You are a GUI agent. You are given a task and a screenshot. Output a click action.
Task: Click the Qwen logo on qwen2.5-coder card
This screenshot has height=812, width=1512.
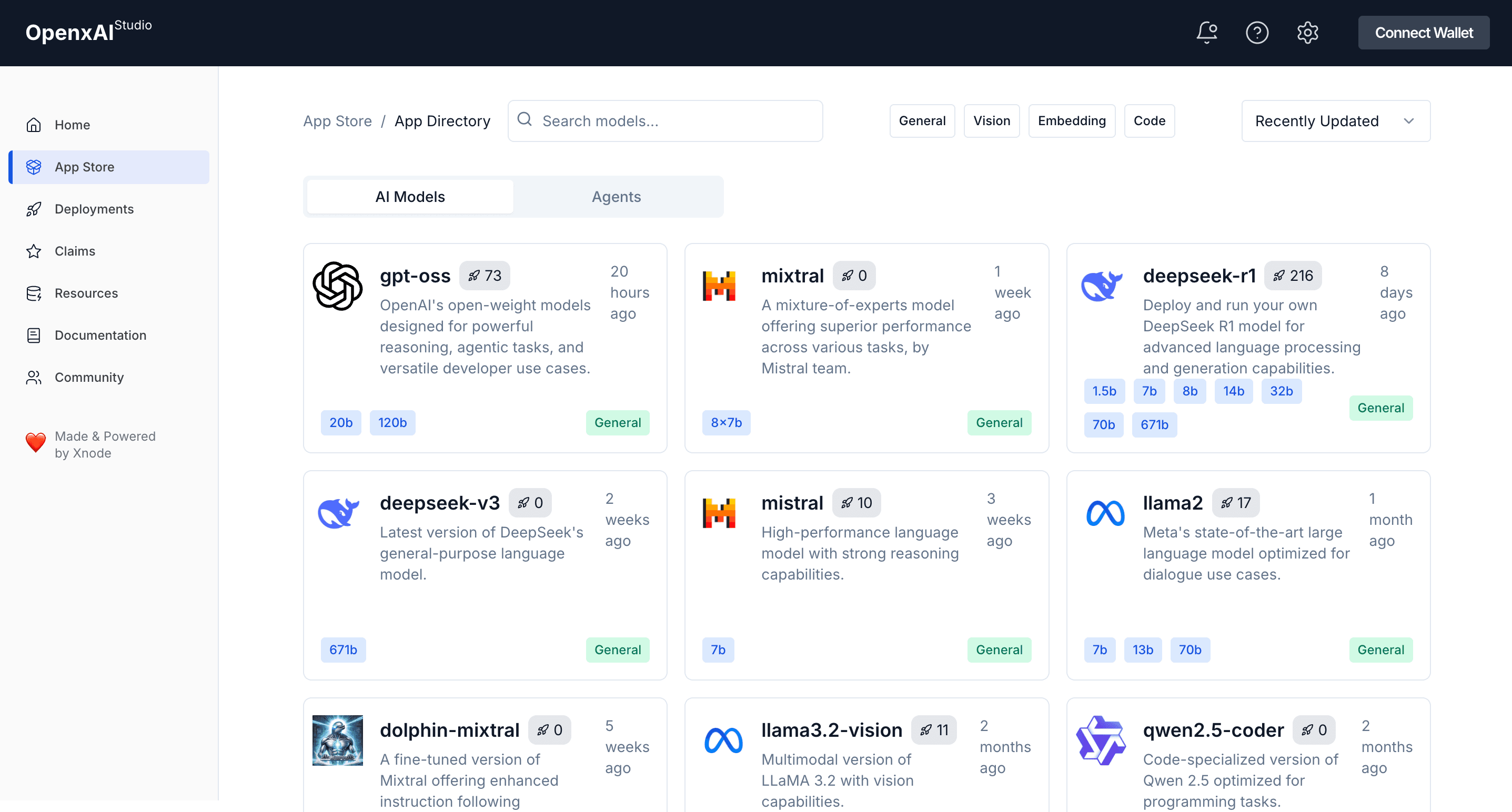tap(1101, 740)
